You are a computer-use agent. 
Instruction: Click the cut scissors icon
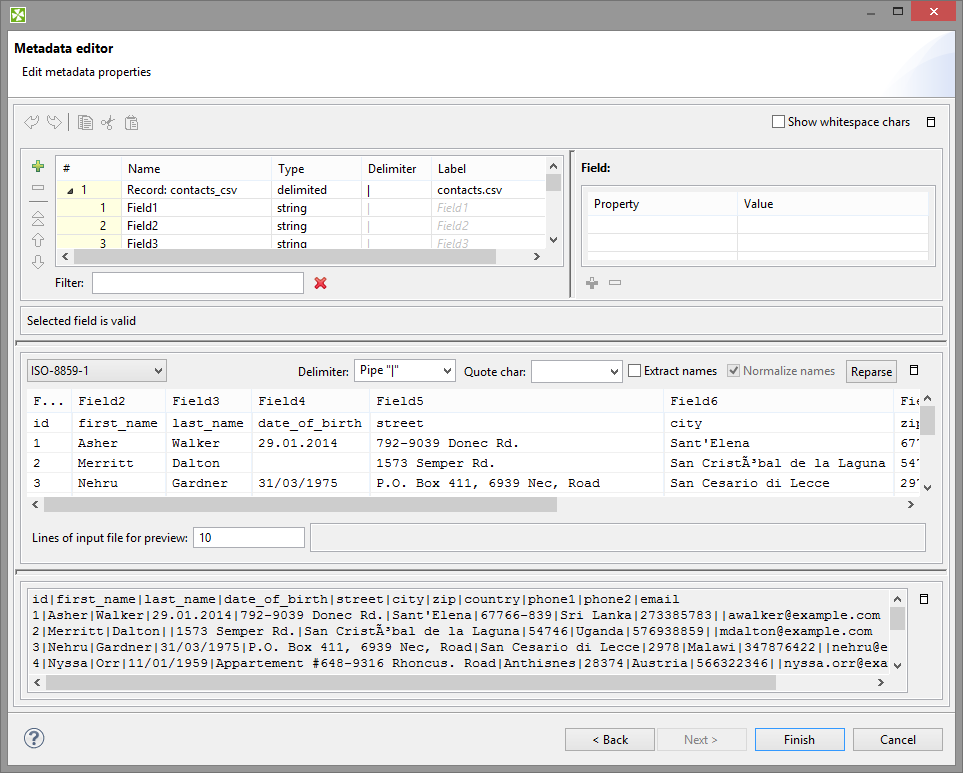[x=108, y=122]
